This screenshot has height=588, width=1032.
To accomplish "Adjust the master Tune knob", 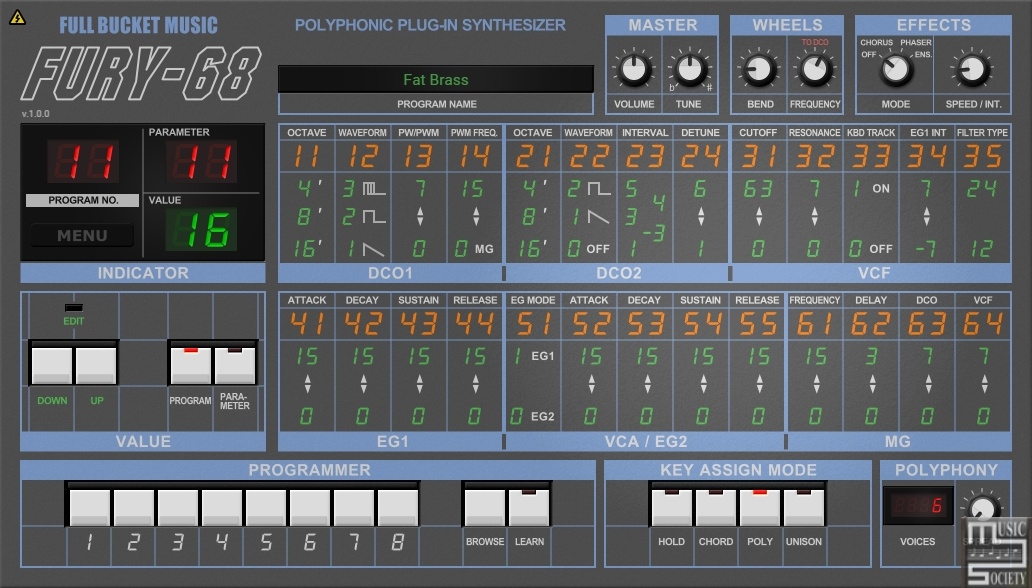I will pyautogui.click(x=689, y=69).
